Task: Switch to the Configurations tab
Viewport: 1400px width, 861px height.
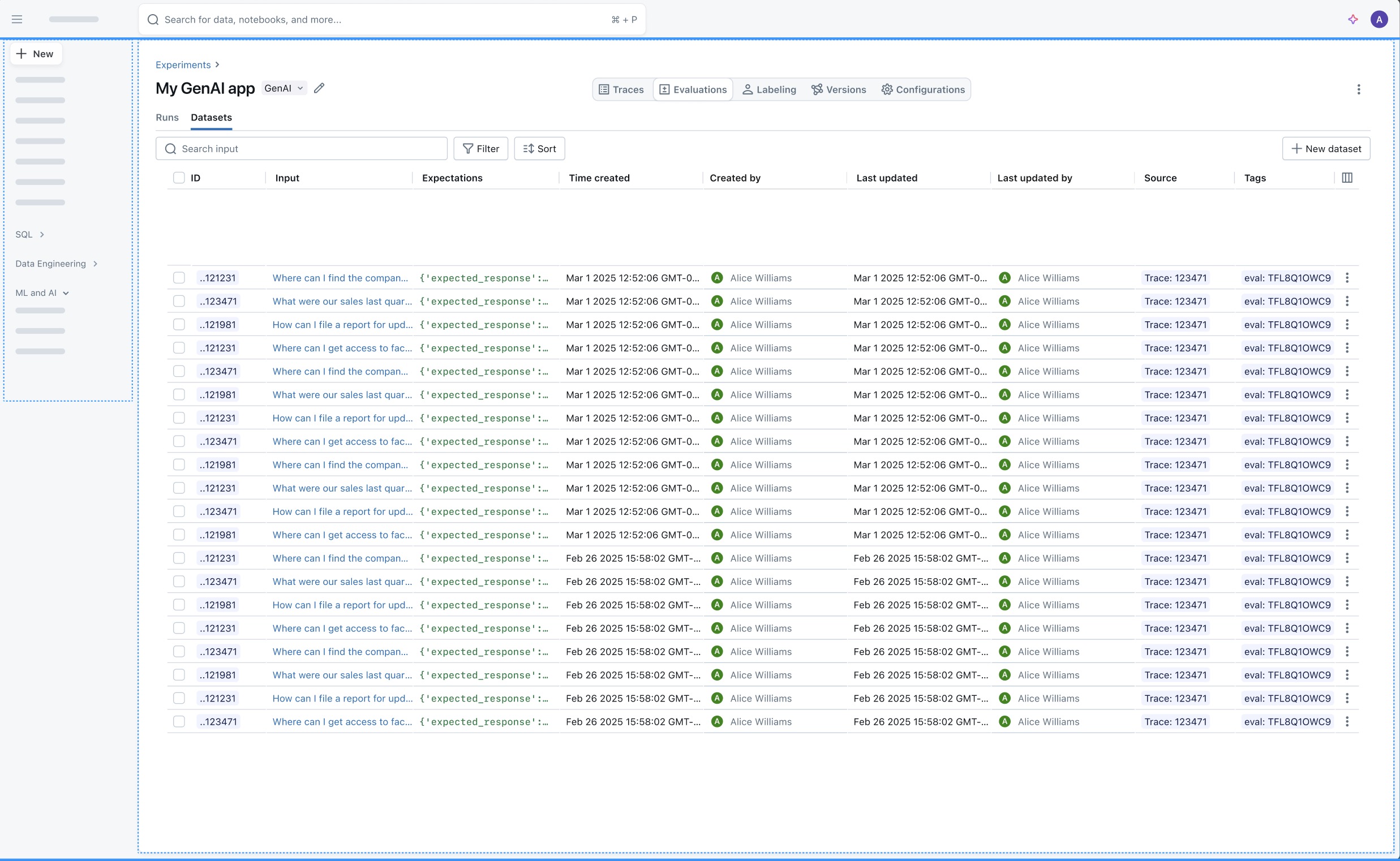Action: [x=924, y=89]
